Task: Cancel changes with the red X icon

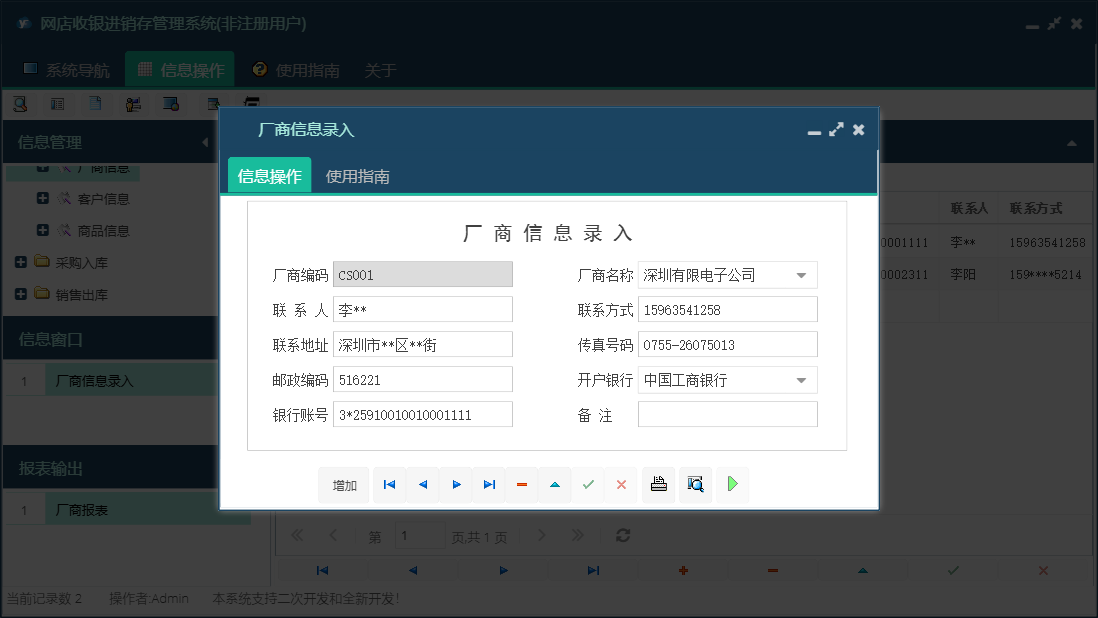Action: click(x=620, y=484)
